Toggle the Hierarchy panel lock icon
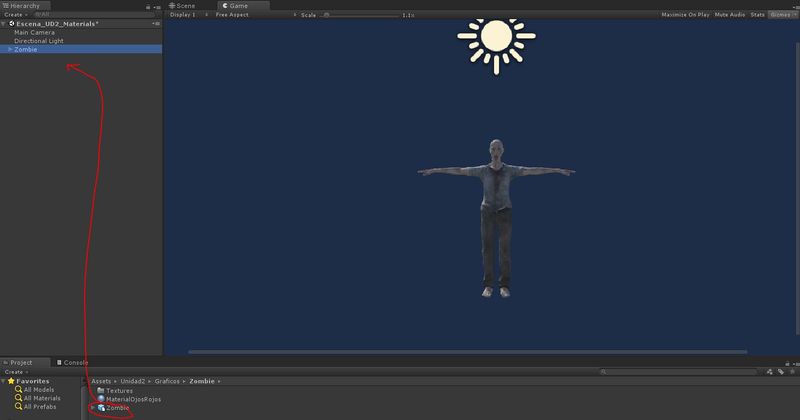Image resolution: width=800 pixels, height=420 pixels. coord(148,7)
